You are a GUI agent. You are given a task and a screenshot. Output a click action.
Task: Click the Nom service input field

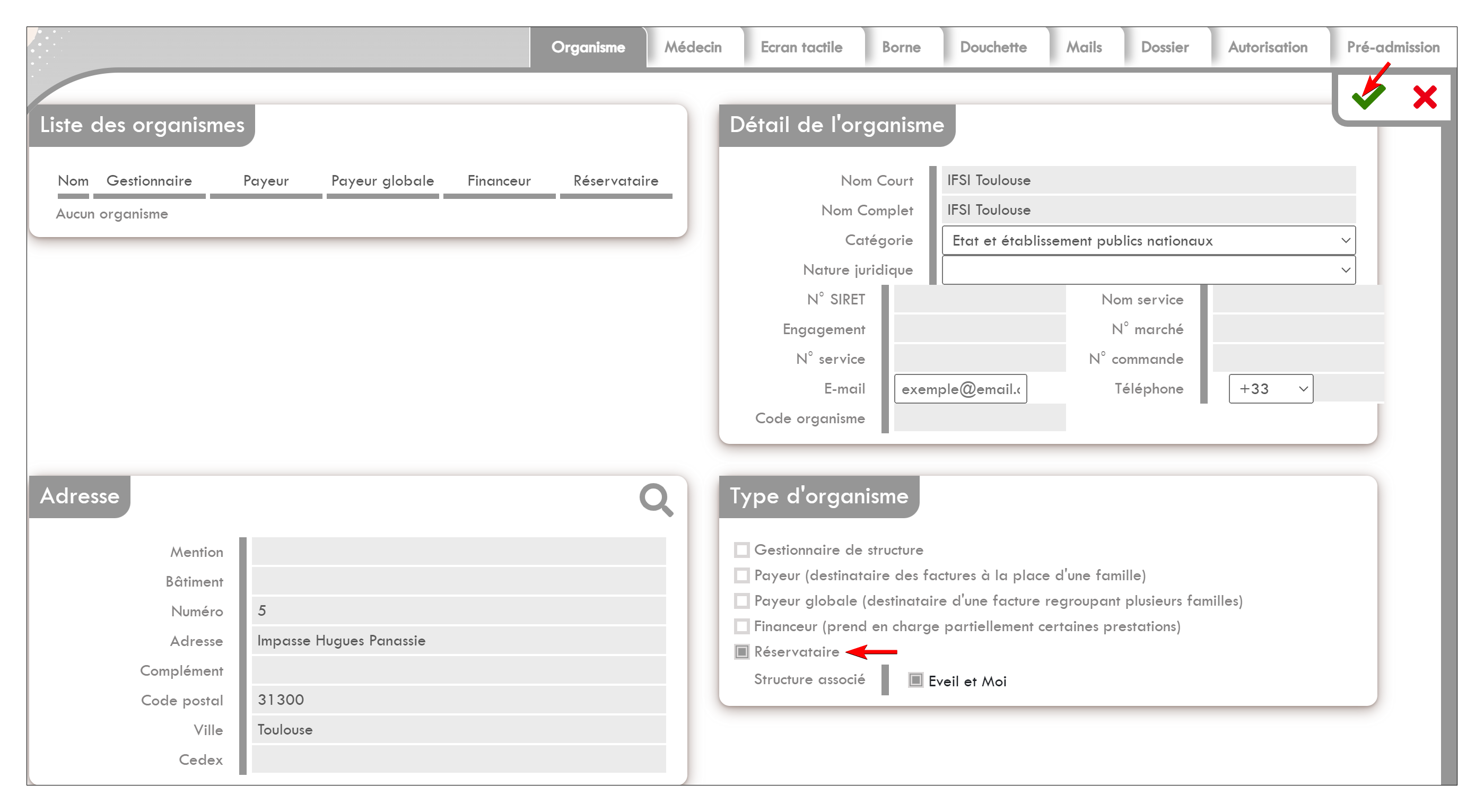coord(1298,300)
